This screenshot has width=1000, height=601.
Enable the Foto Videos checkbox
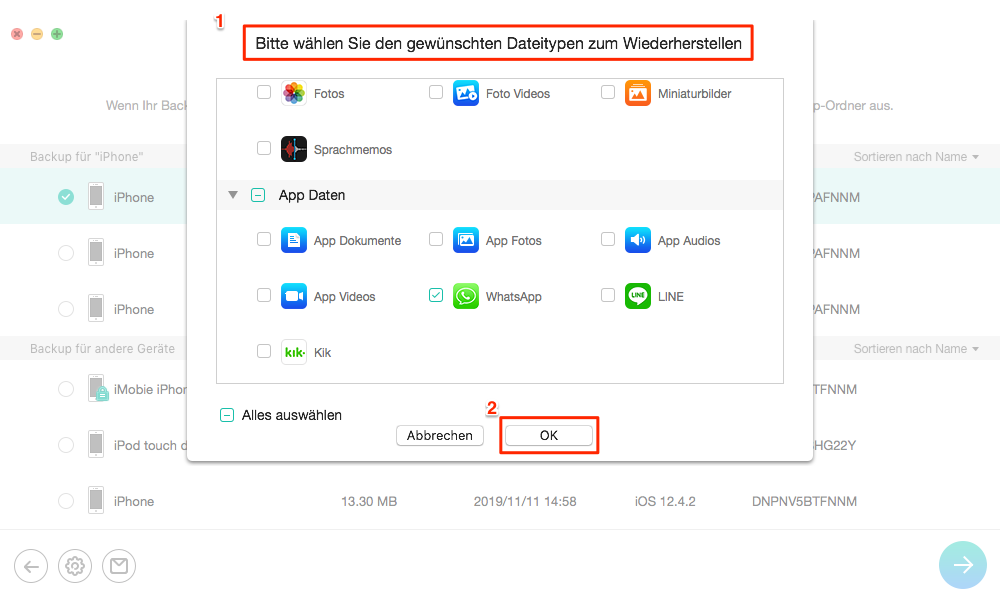pyautogui.click(x=436, y=93)
